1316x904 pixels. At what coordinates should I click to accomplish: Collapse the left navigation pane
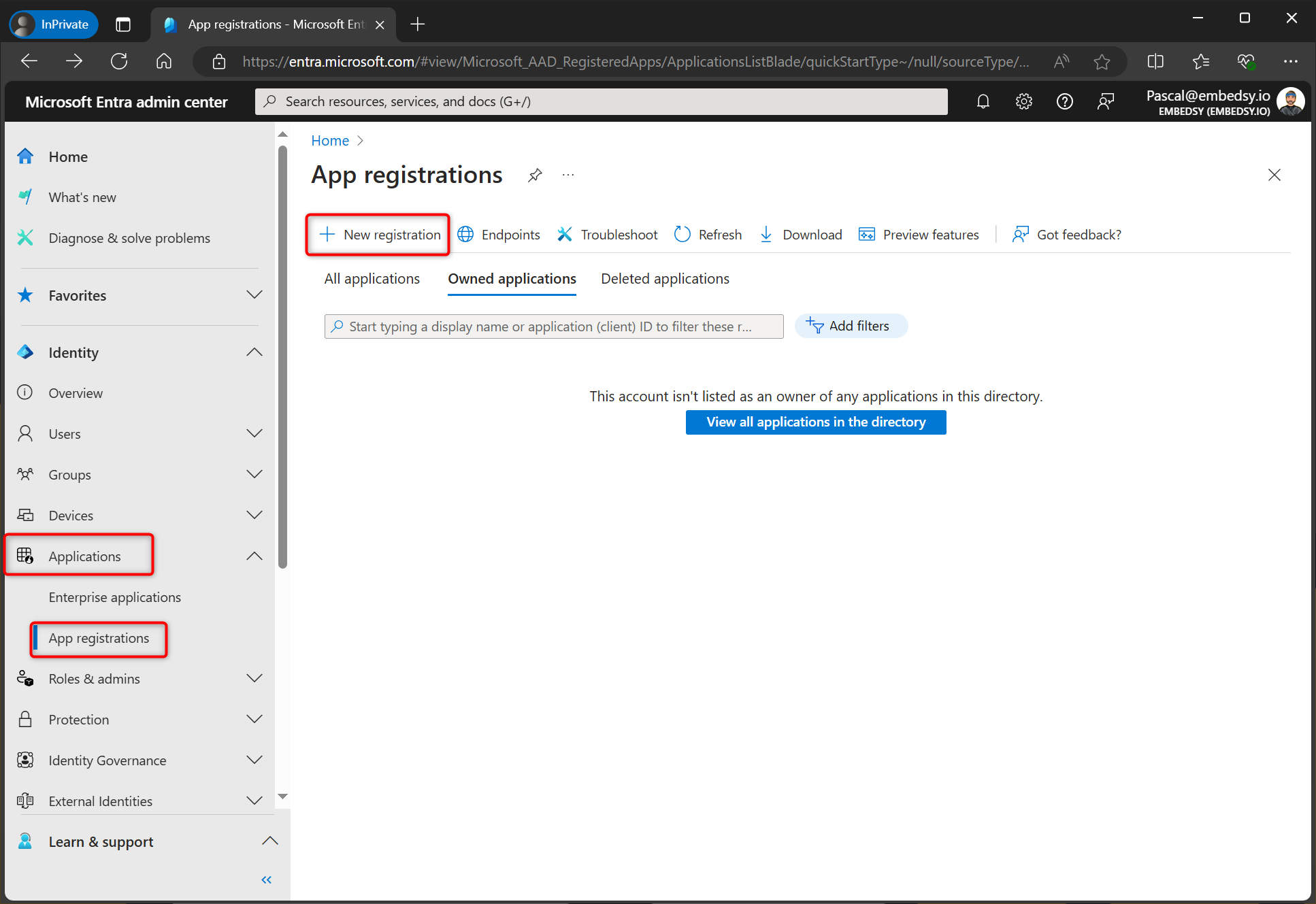point(266,880)
